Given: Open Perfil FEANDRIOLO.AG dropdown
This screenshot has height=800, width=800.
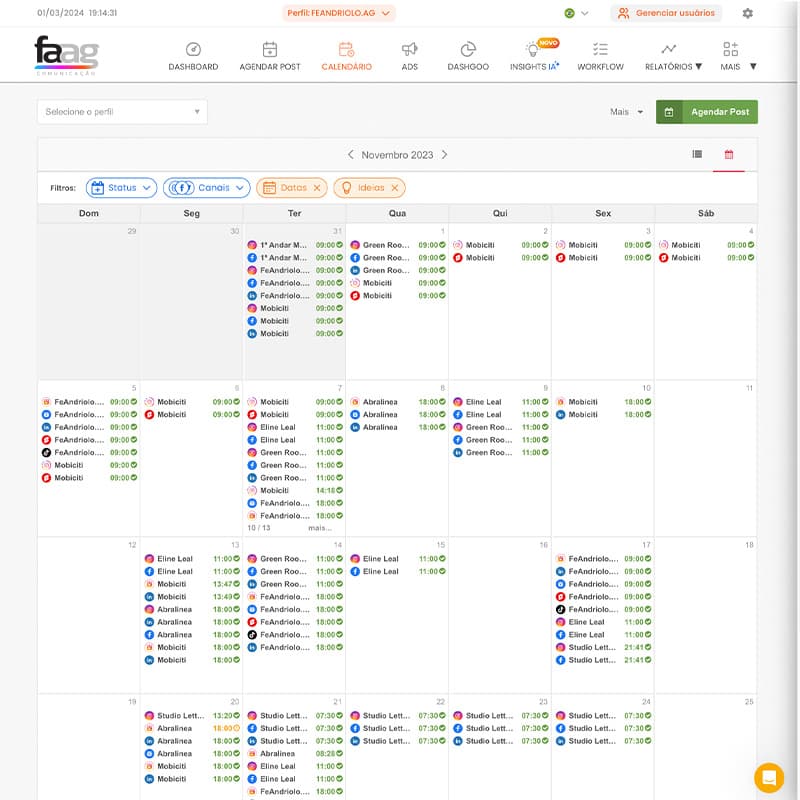Looking at the screenshot, I should 339,13.
